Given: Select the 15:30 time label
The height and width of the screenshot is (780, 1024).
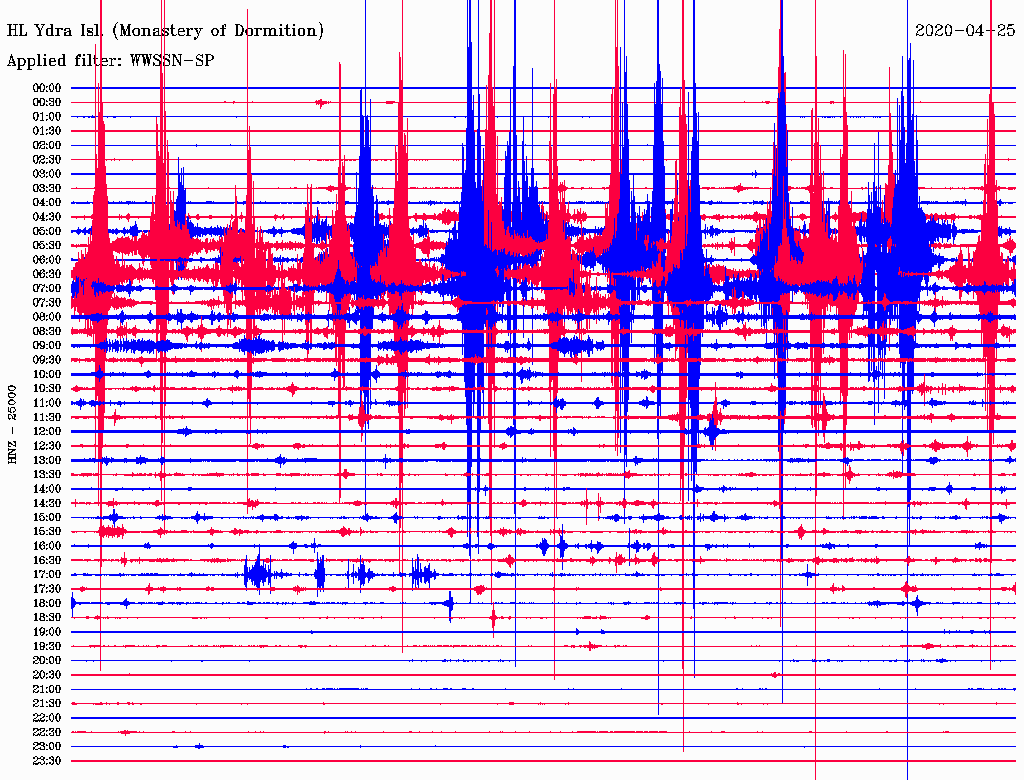Looking at the screenshot, I should click(47, 532).
